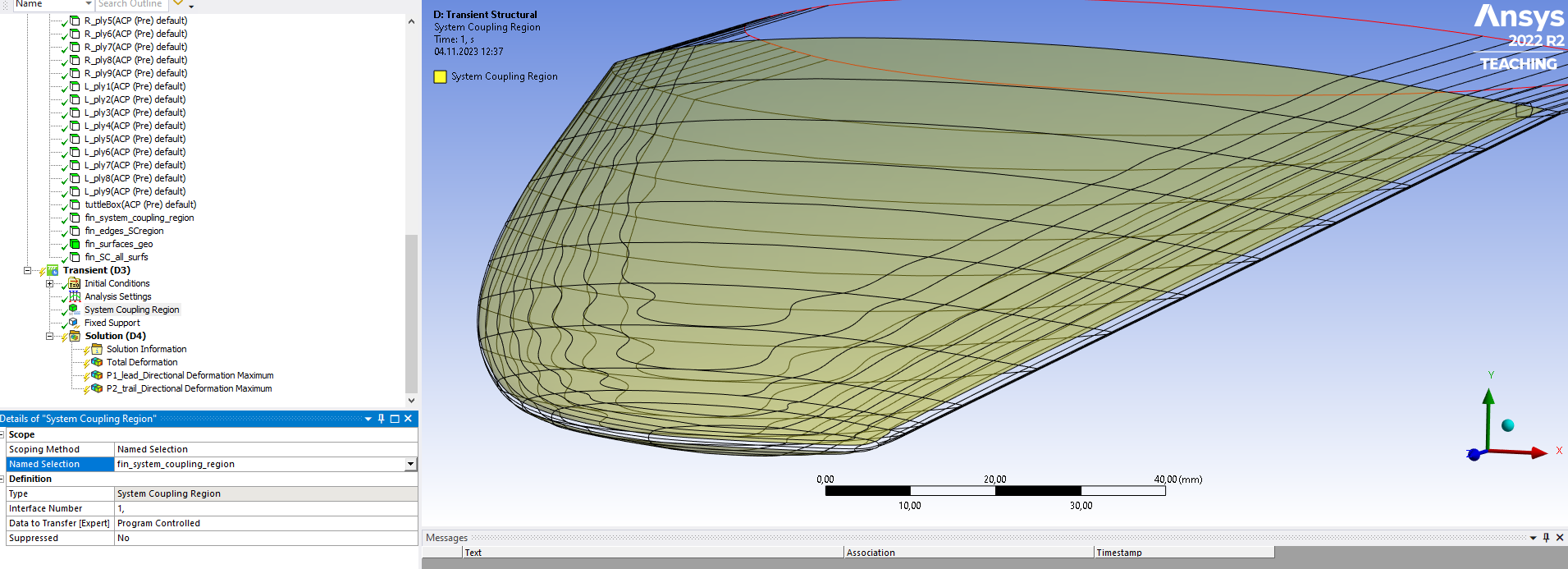Sort messages by the Timestamp column

[x=1184, y=553]
